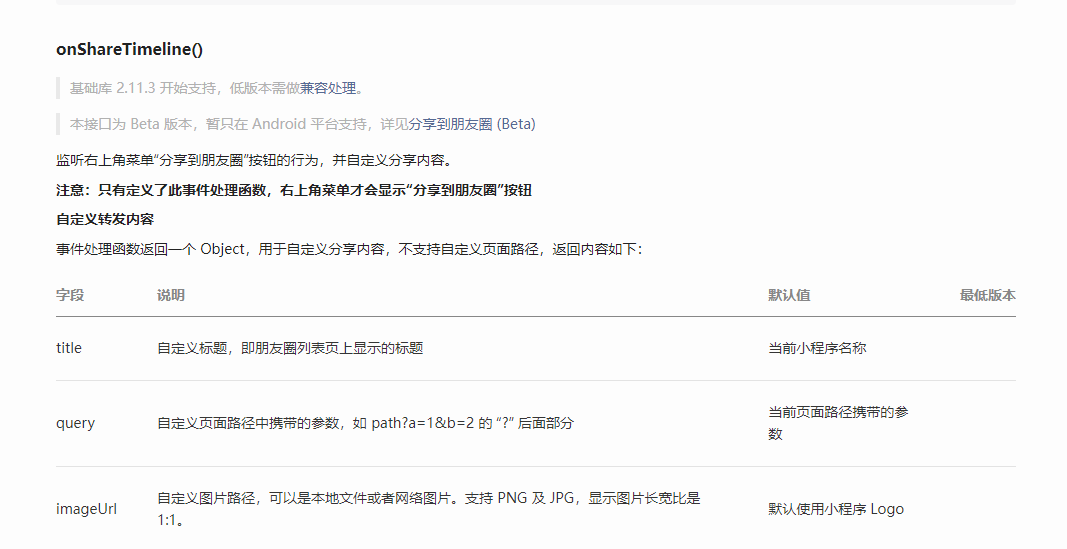Open the 分享到朋友圈 (Beta) link

(x=472, y=124)
